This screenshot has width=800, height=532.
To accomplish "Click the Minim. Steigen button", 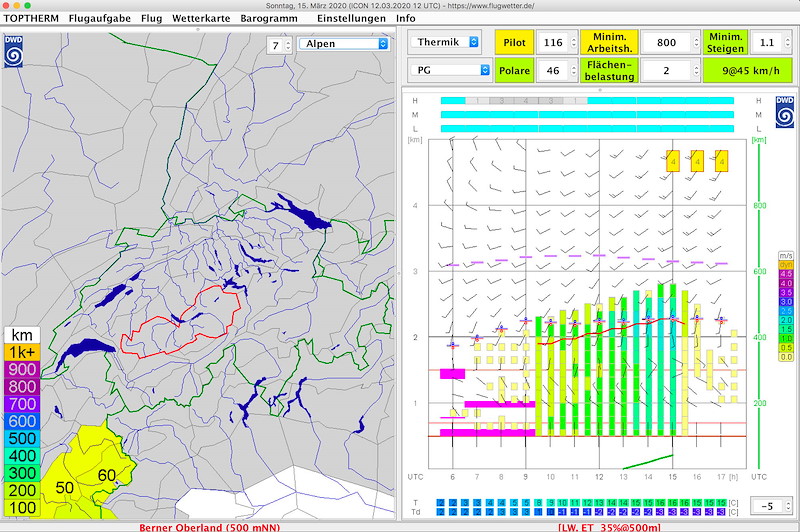I will (725, 42).
